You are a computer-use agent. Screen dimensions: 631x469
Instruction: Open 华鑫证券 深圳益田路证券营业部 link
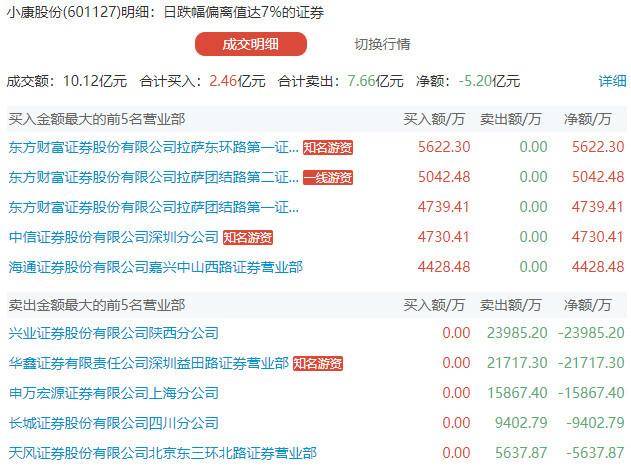pos(148,363)
